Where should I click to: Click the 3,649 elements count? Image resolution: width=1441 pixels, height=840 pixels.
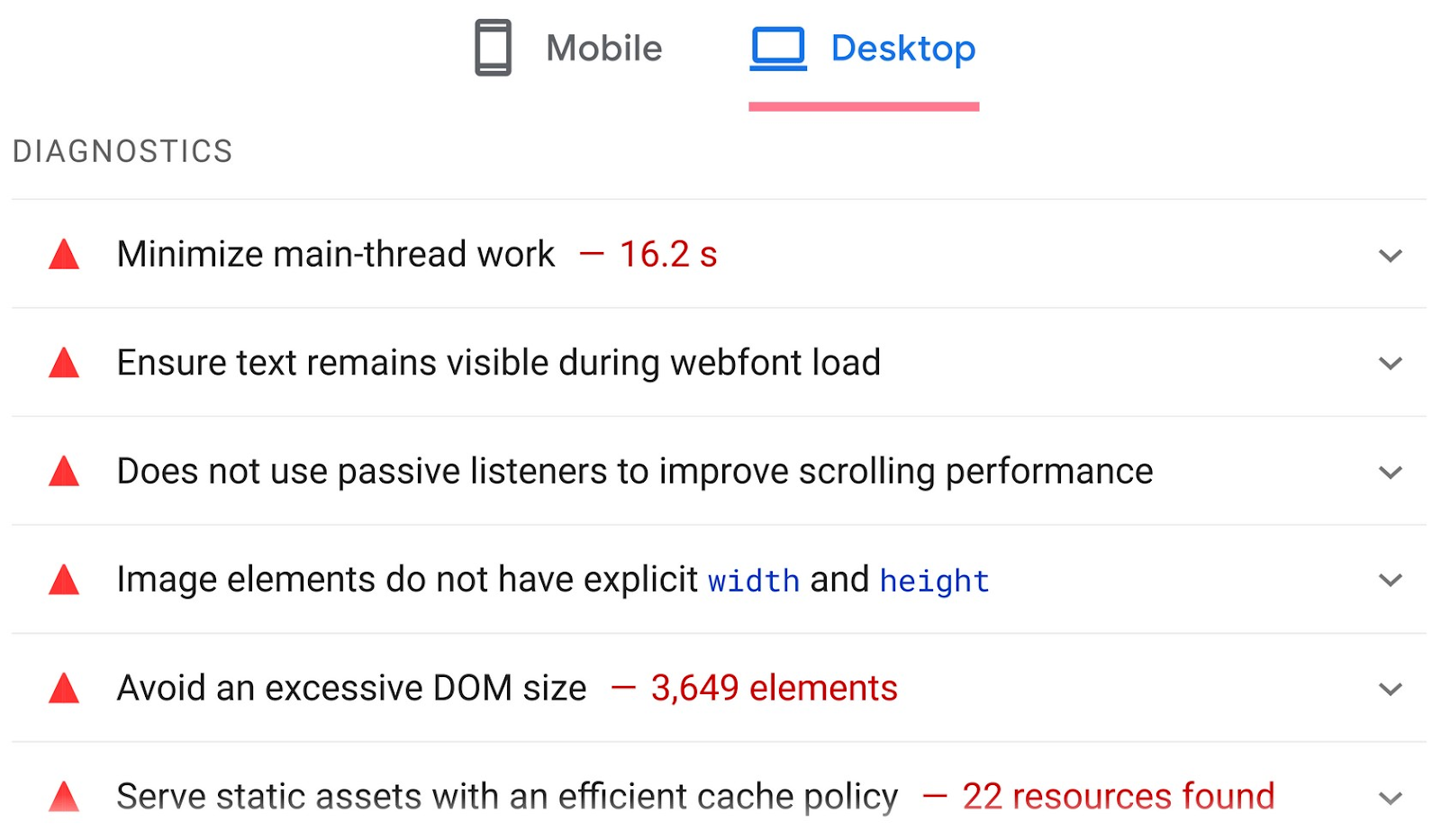point(773,688)
